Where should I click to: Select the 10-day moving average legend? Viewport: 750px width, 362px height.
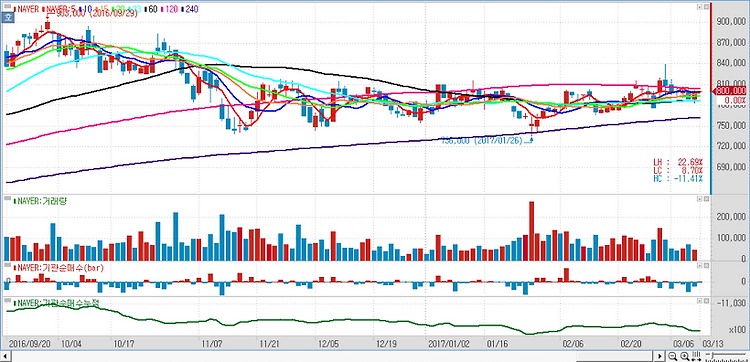pos(86,9)
